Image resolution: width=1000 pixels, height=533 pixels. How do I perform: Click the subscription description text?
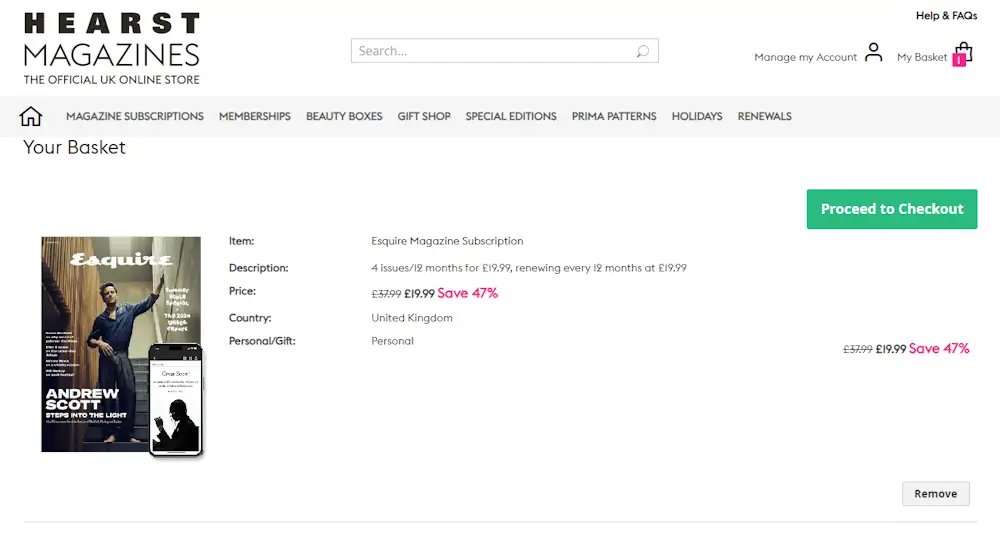(x=529, y=268)
